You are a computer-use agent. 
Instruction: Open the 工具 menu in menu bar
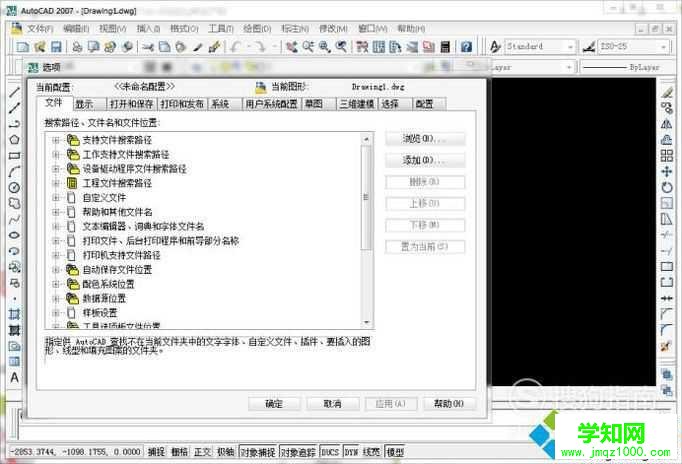click(x=221, y=29)
